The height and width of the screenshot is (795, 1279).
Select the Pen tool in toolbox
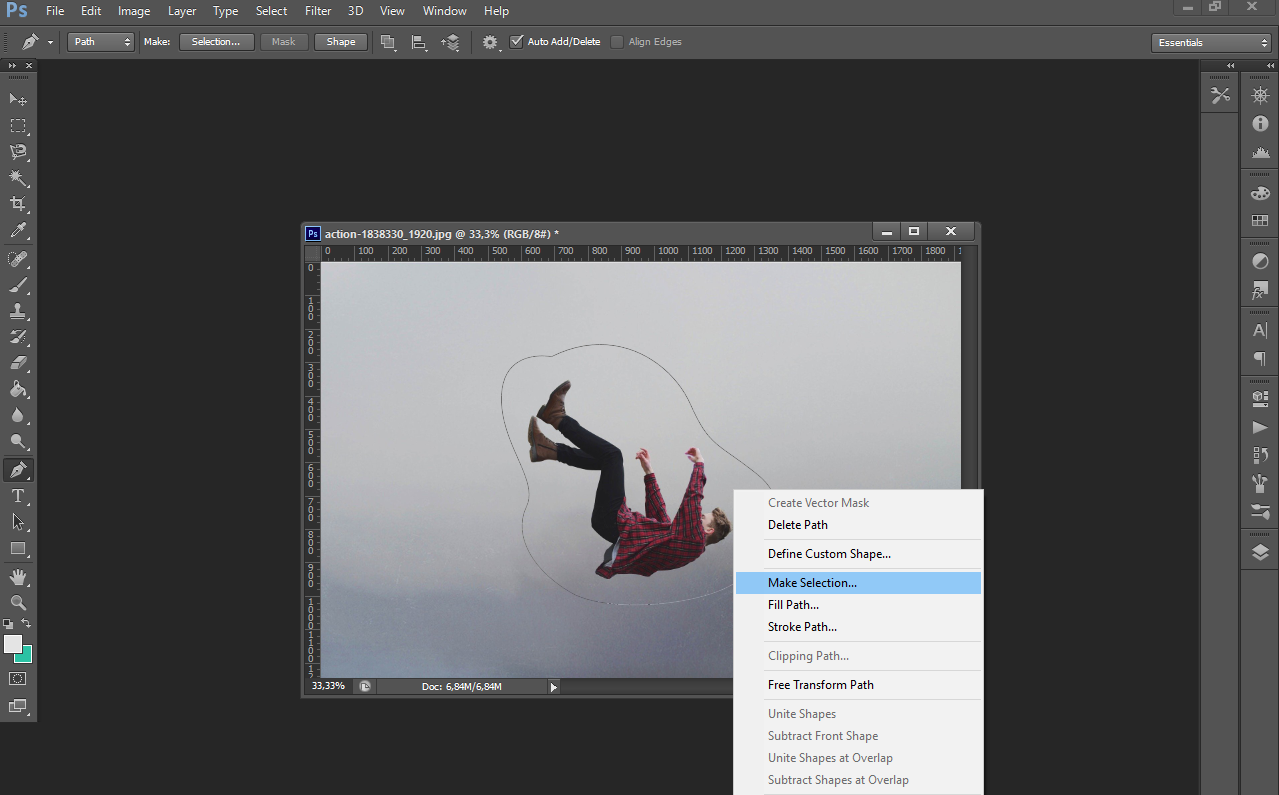click(x=18, y=470)
